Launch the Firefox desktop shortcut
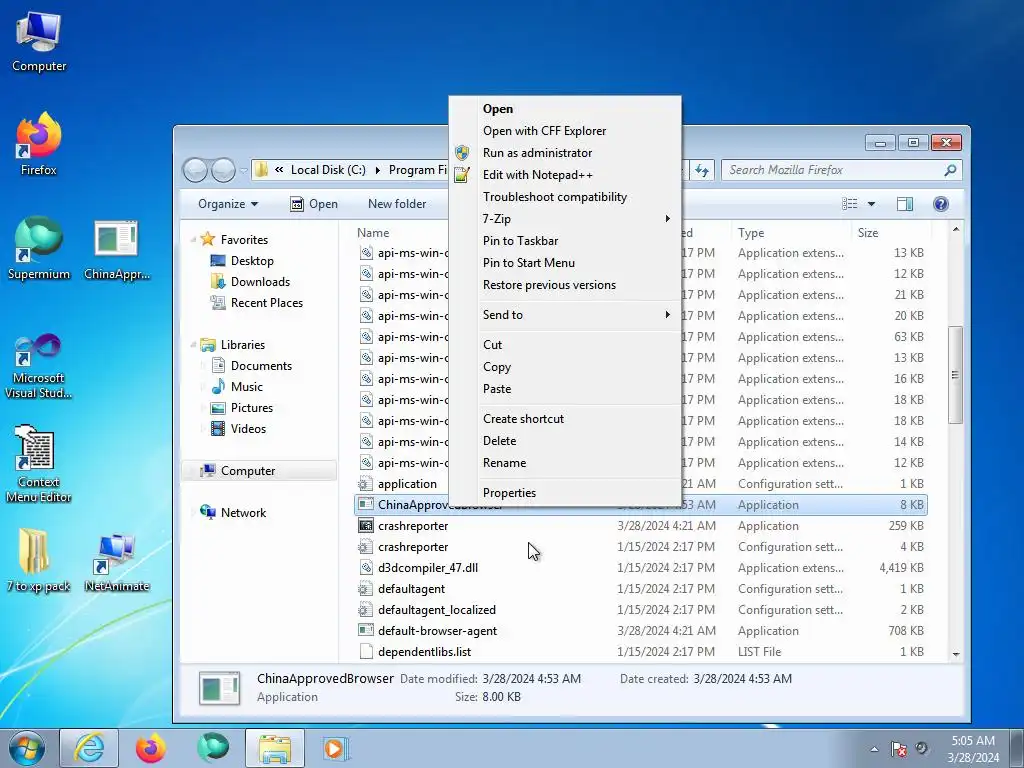Image resolution: width=1024 pixels, height=768 pixels. 39,144
